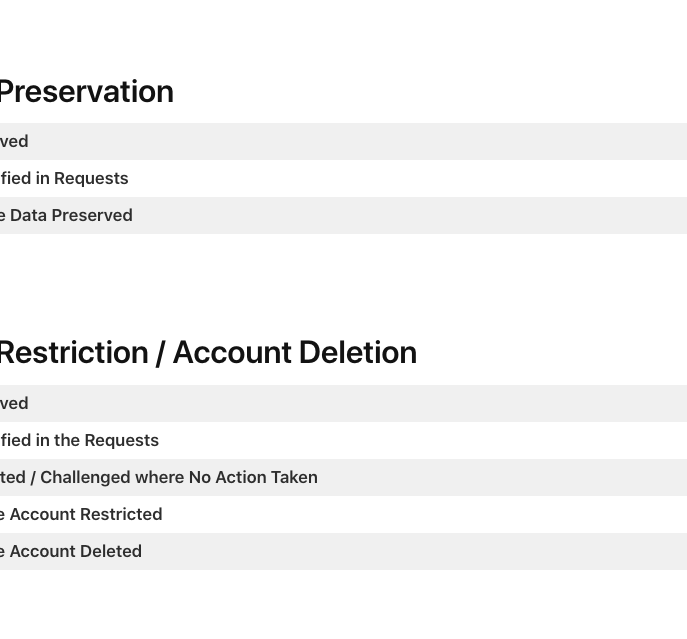Select the Account Deleted row
Image resolution: width=687 pixels, height=639 pixels.
[71, 552]
